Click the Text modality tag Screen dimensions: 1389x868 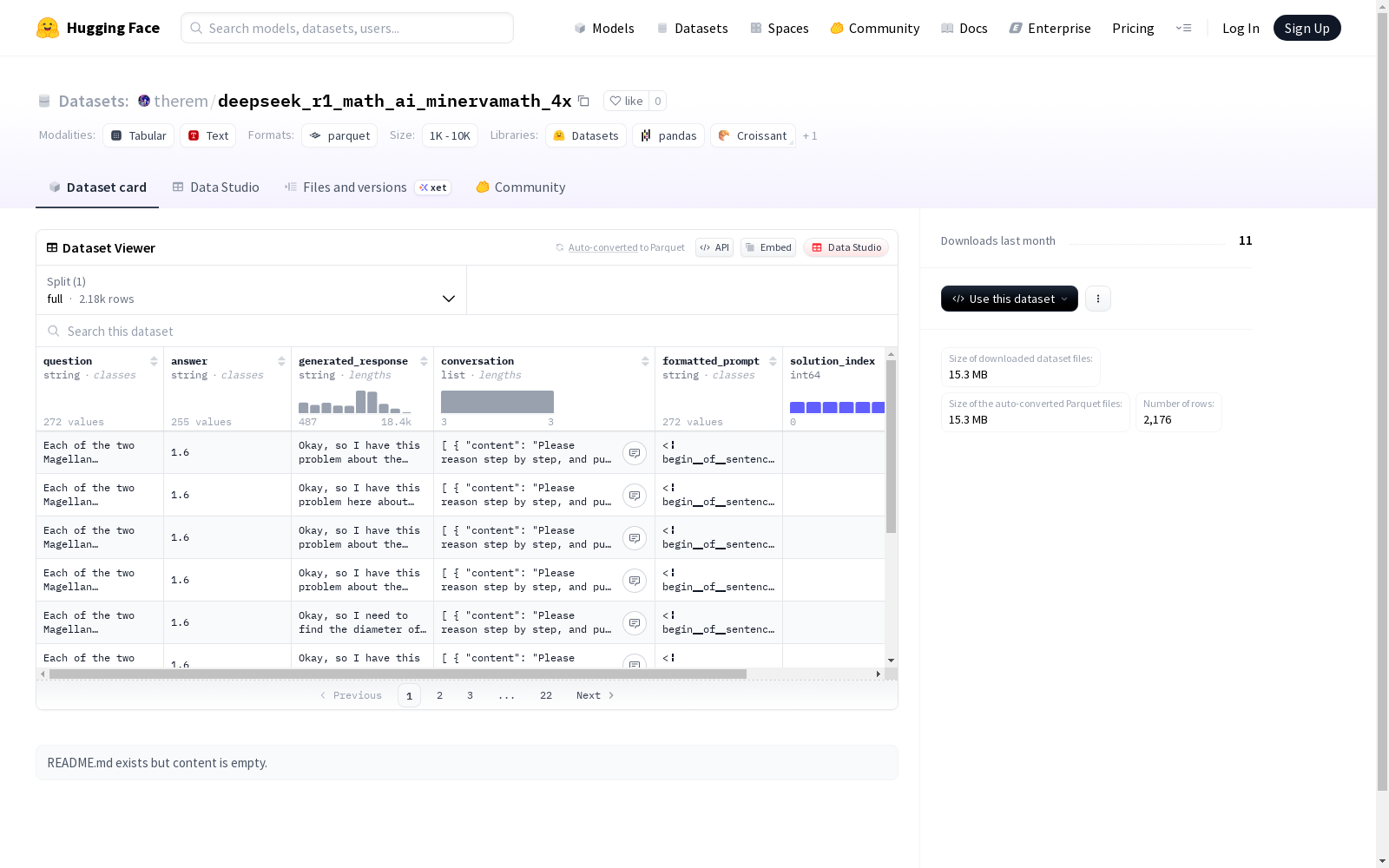(x=208, y=135)
